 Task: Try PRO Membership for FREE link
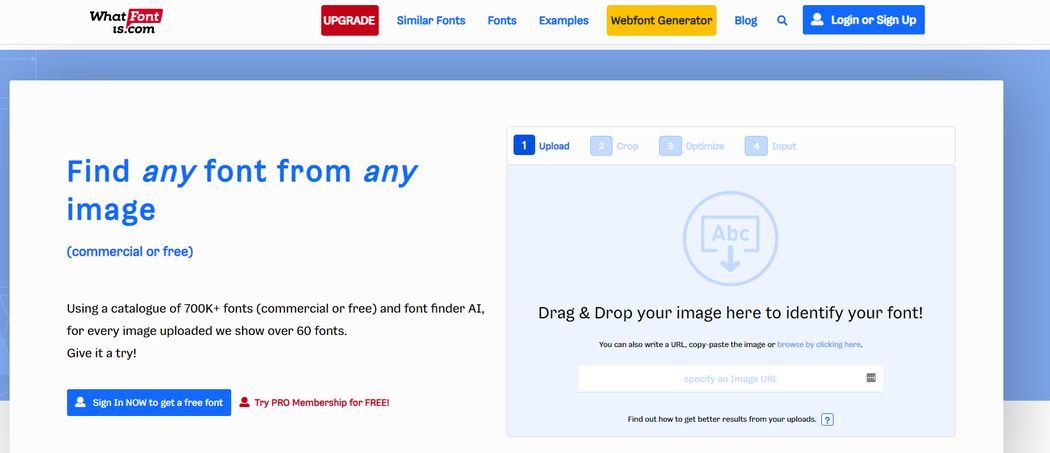[x=314, y=402]
